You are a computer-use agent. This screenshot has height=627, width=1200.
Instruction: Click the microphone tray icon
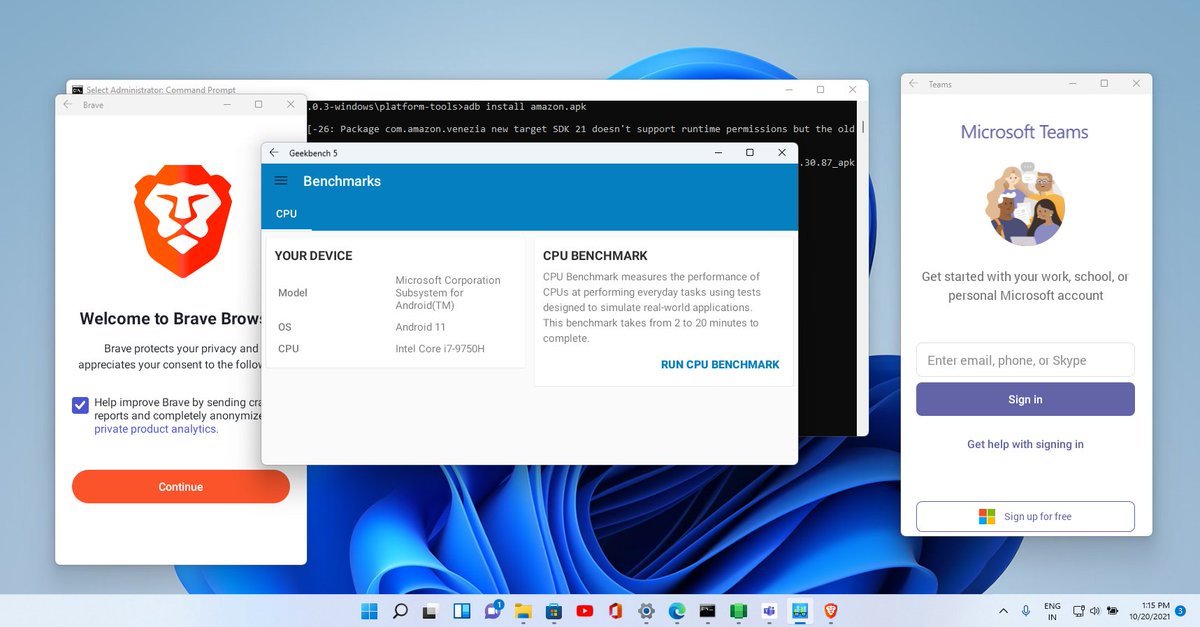point(1026,611)
